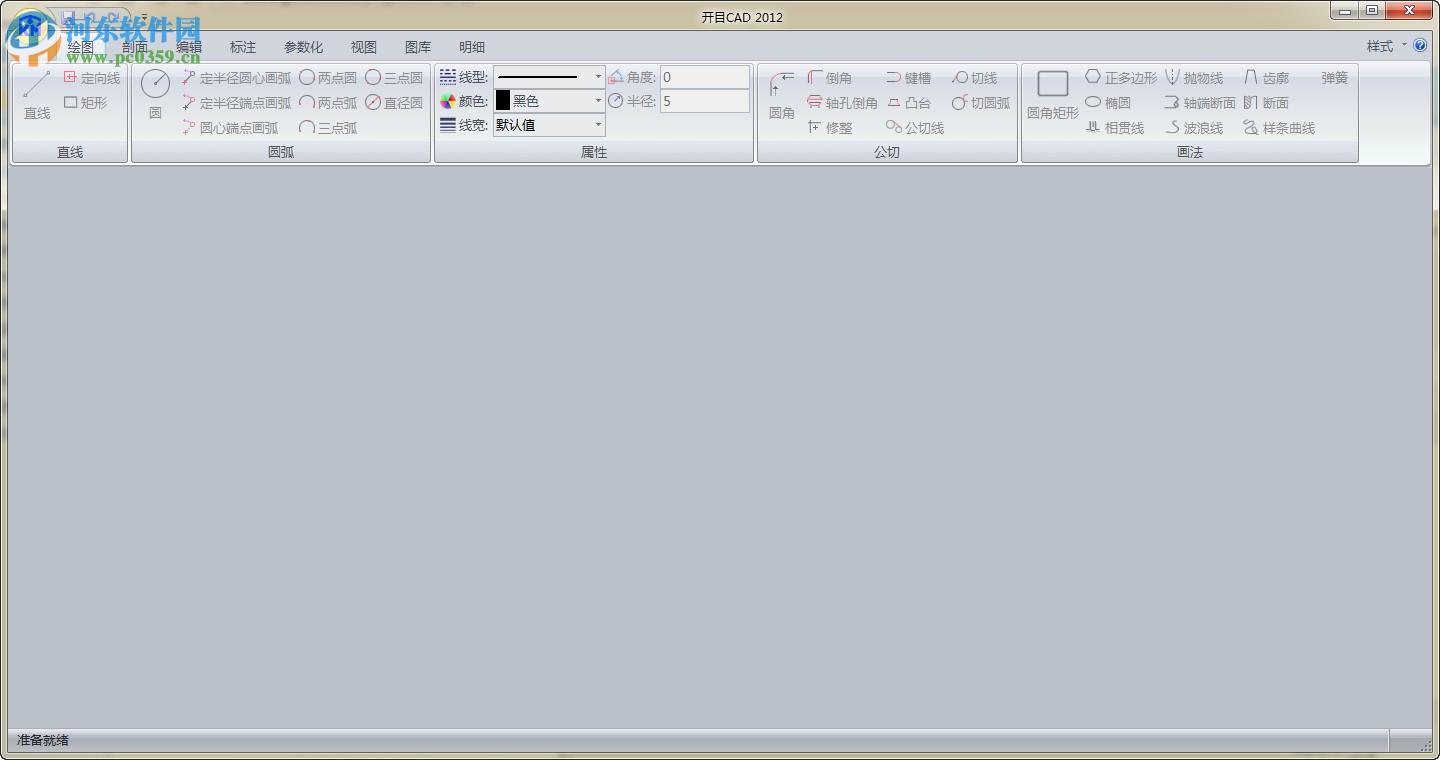The image size is (1440, 760).
Task: Expand quick access toolbar customize arrow
Action: [144, 17]
